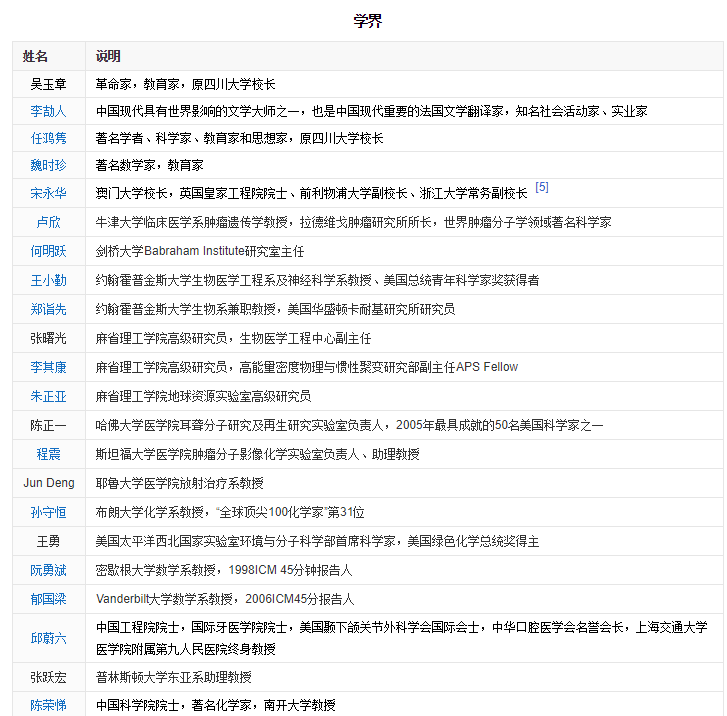Screen dimensions: 727x716
Task: Open the 朱正亚 link
Action: (48, 396)
